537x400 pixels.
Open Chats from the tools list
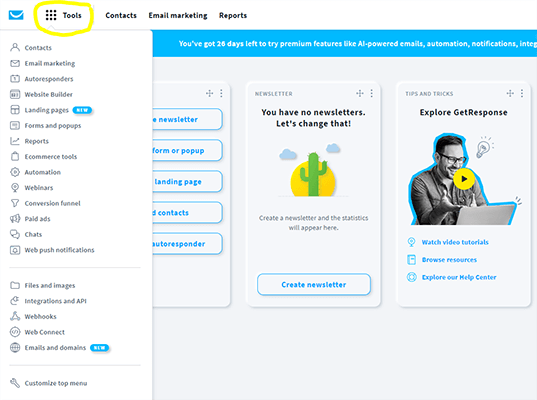(x=33, y=234)
